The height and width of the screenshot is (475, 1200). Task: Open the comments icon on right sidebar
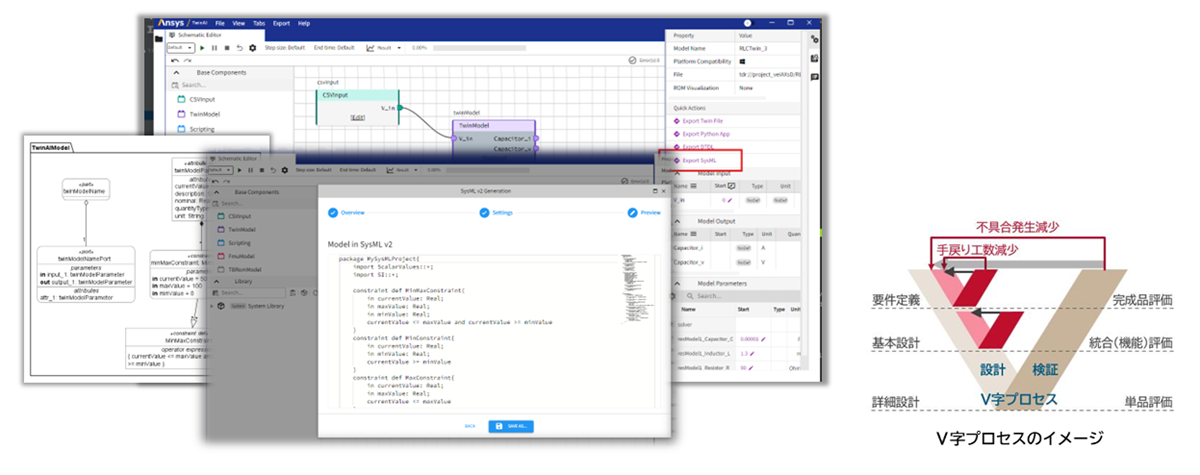pos(814,76)
